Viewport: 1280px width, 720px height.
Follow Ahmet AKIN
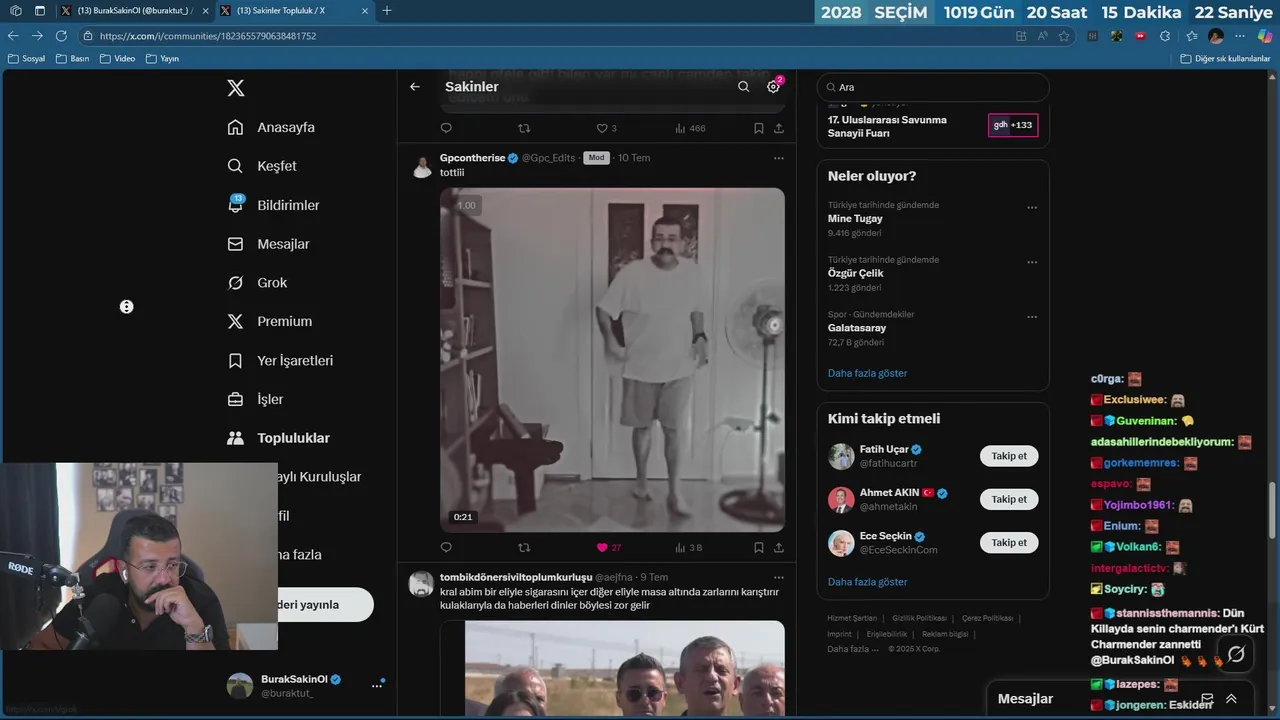click(1009, 499)
